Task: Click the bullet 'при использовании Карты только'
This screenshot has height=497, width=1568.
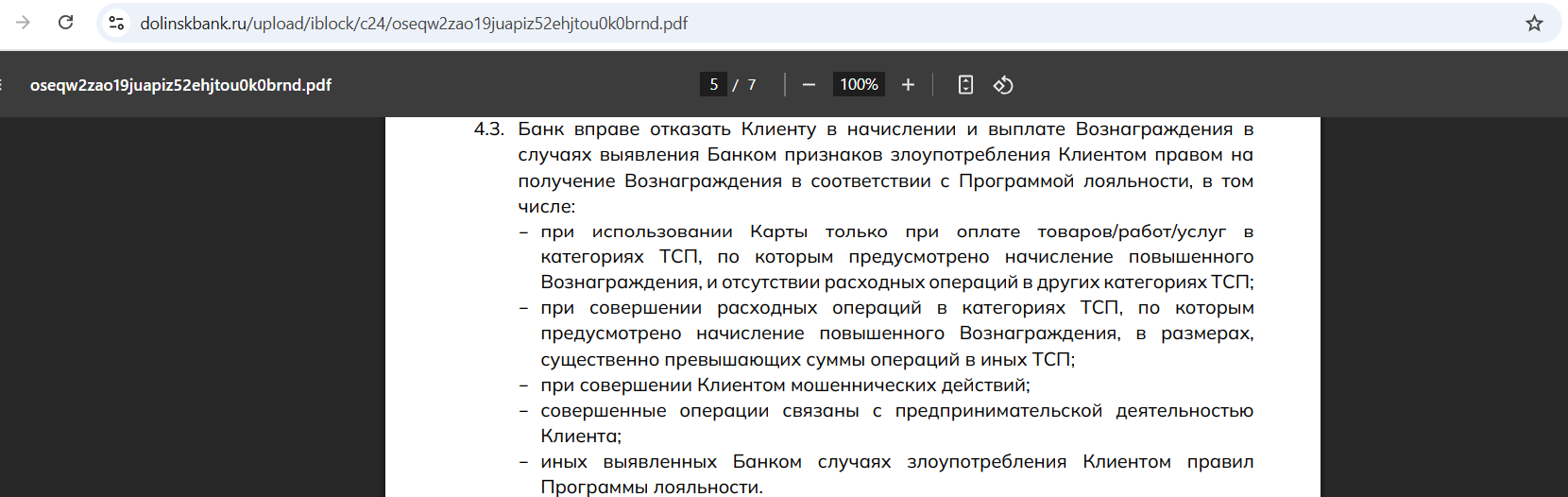Action: pos(897,231)
